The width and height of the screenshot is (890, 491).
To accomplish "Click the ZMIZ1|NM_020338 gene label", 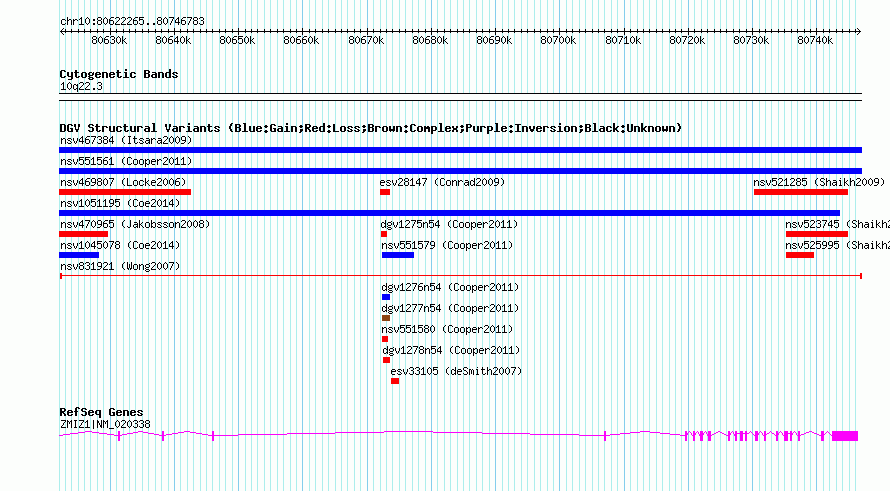I will [x=106, y=424].
